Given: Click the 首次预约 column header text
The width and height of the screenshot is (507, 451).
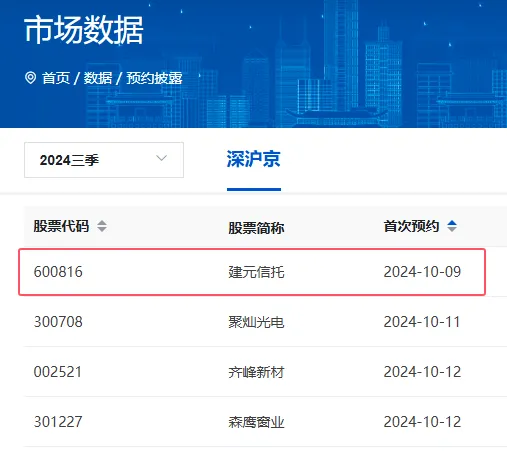Looking at the screenshot, I should point(411,226).
